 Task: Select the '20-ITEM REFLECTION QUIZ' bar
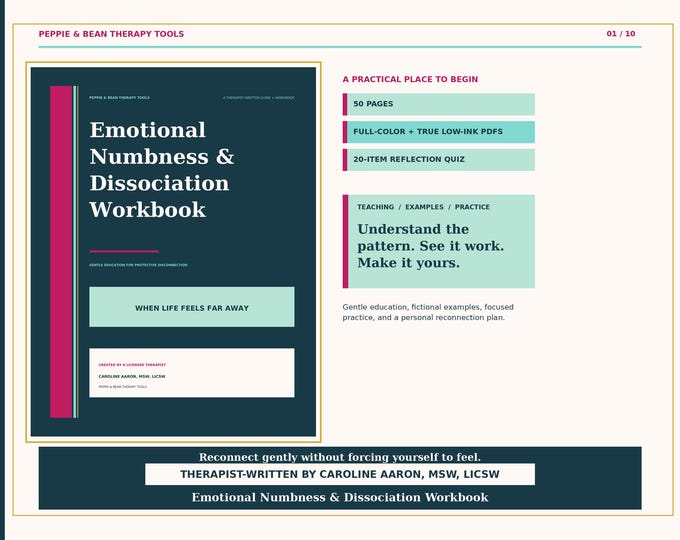438,160
